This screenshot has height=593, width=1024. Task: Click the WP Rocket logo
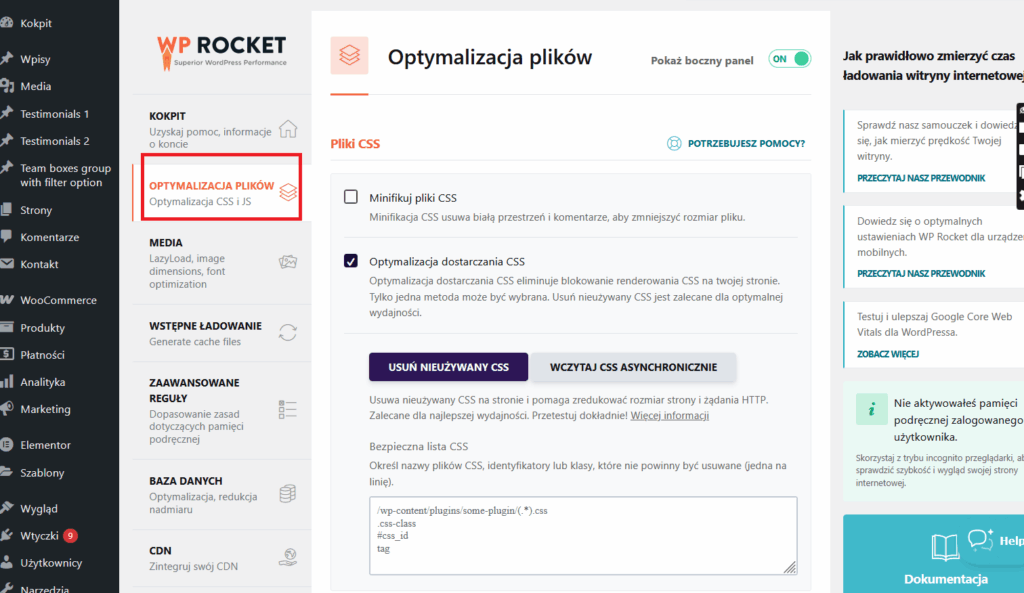click(x=221, y=49)
